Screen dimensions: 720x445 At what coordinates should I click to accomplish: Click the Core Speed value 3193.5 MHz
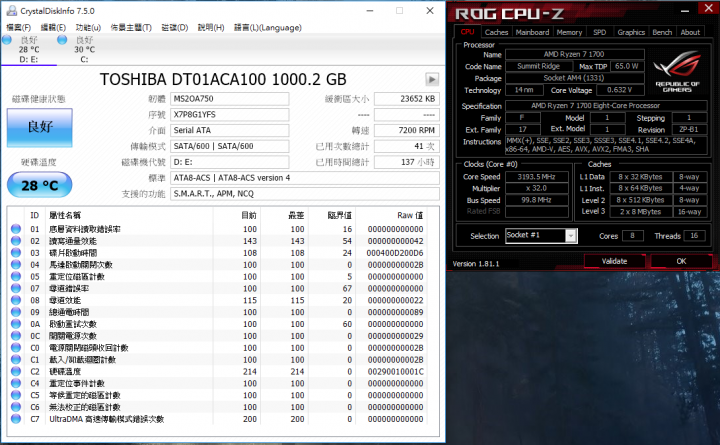tap(536, 177)
